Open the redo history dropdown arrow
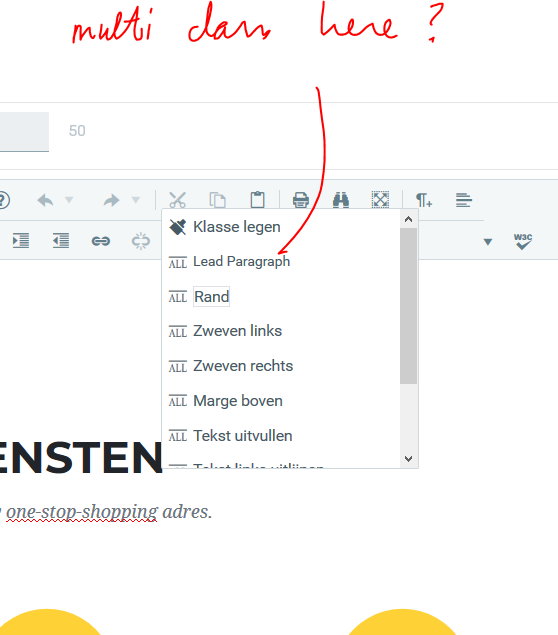The width and height of the screenshot is (558, 635). click(x=136, y=200)
